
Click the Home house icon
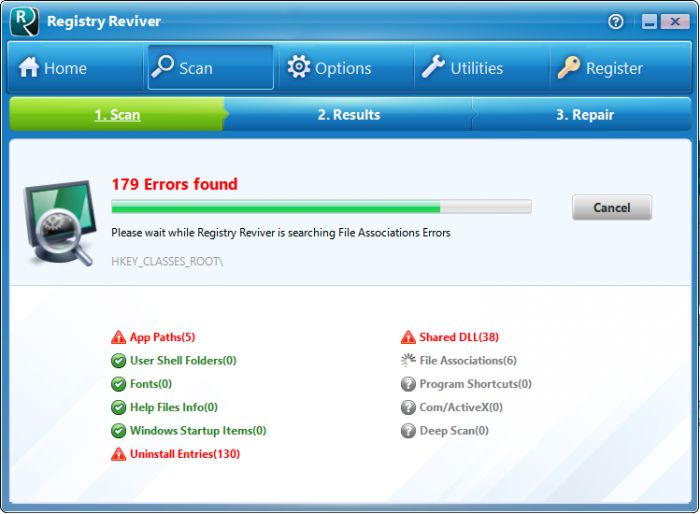point(29,67)
